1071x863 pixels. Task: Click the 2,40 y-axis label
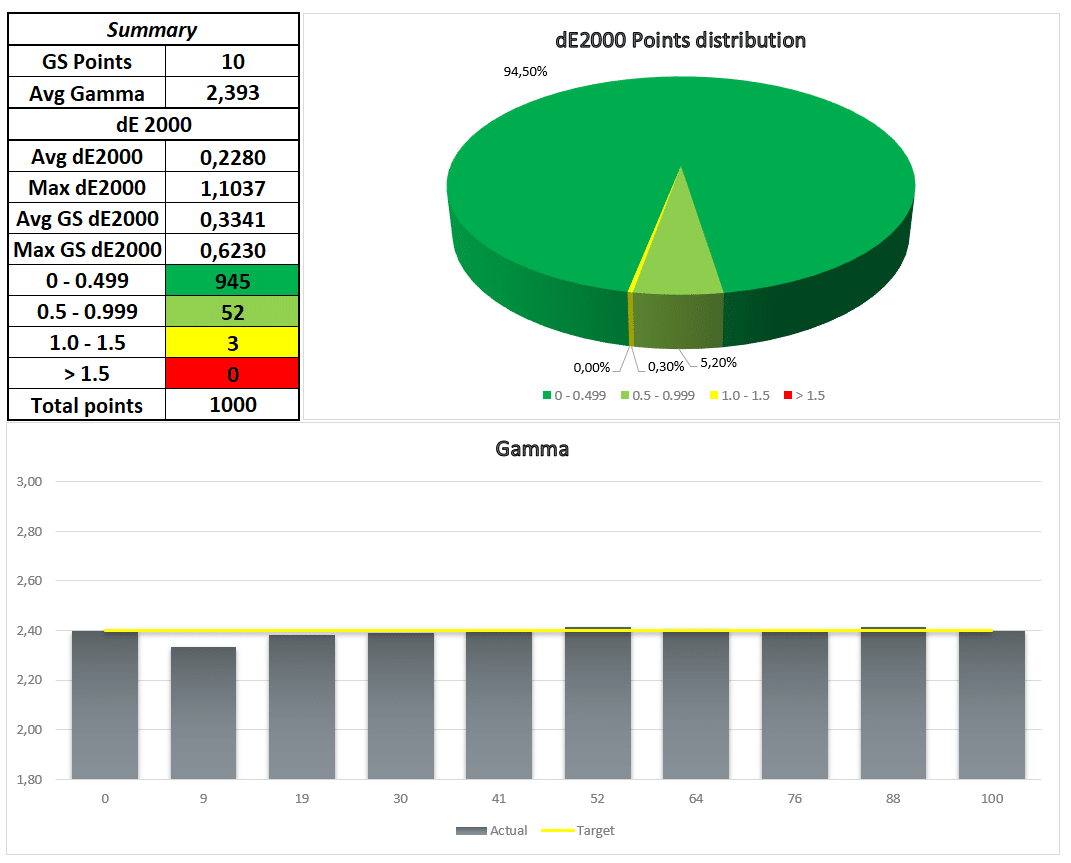coord(29,631)
